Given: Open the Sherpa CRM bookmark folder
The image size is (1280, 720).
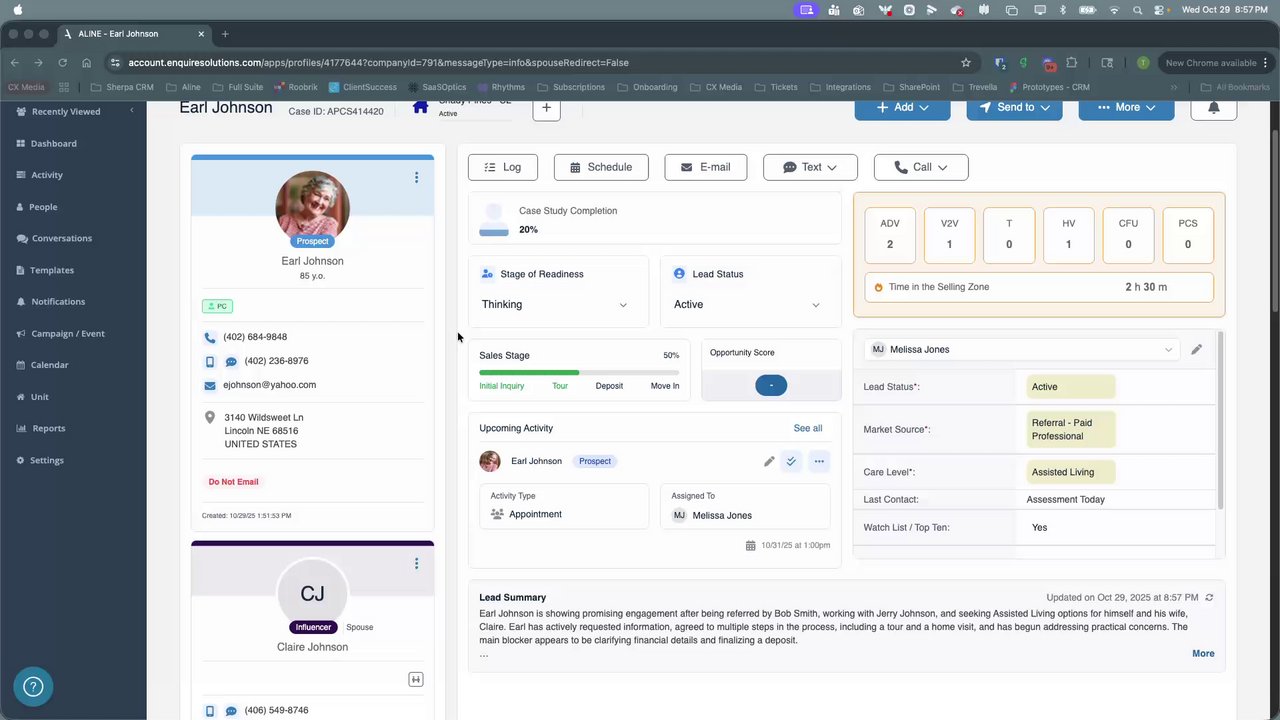Looking at the screenshot, I should [122, 87].
